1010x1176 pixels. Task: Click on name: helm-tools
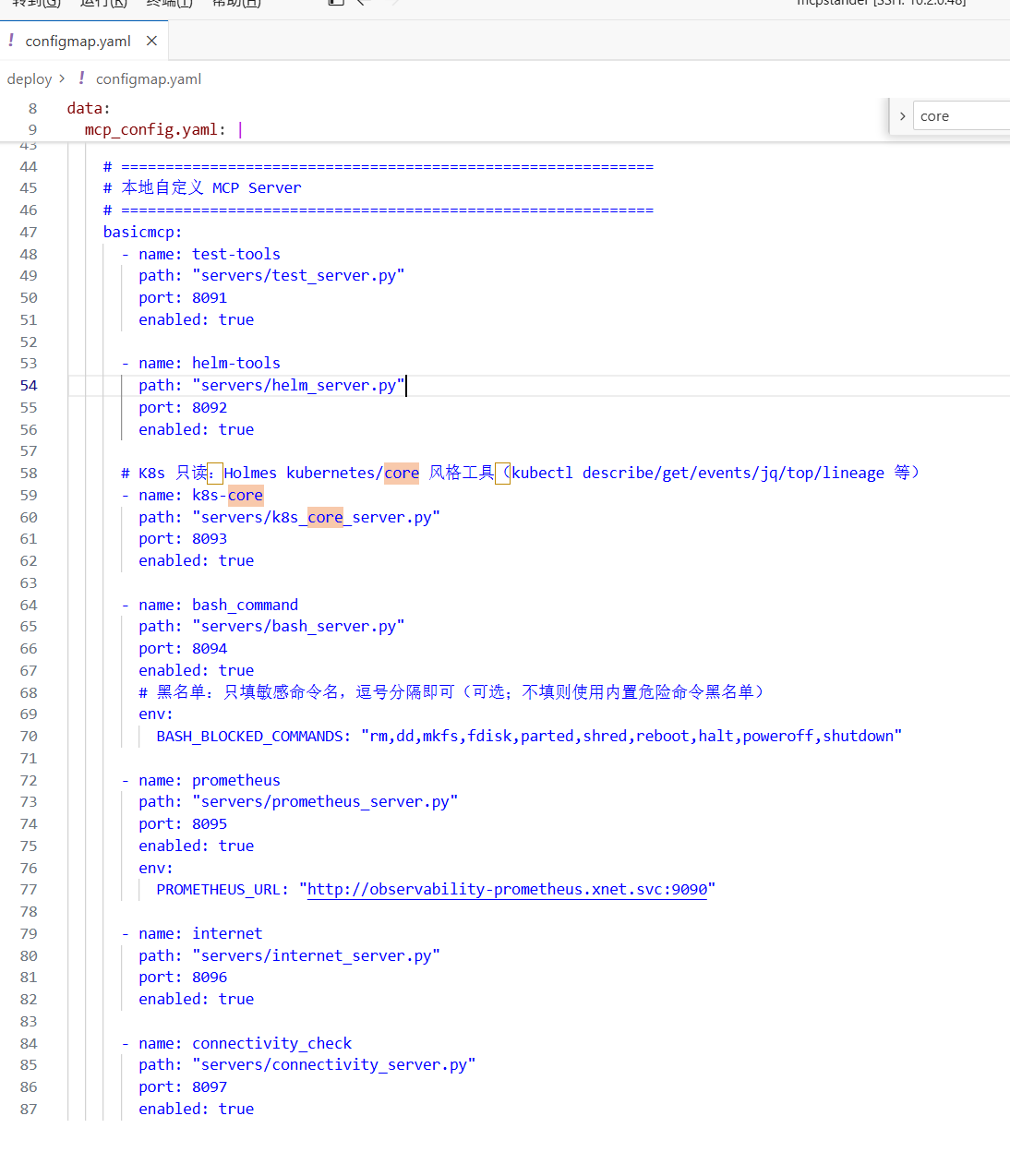pyautogui.click(x=210, y=363)
